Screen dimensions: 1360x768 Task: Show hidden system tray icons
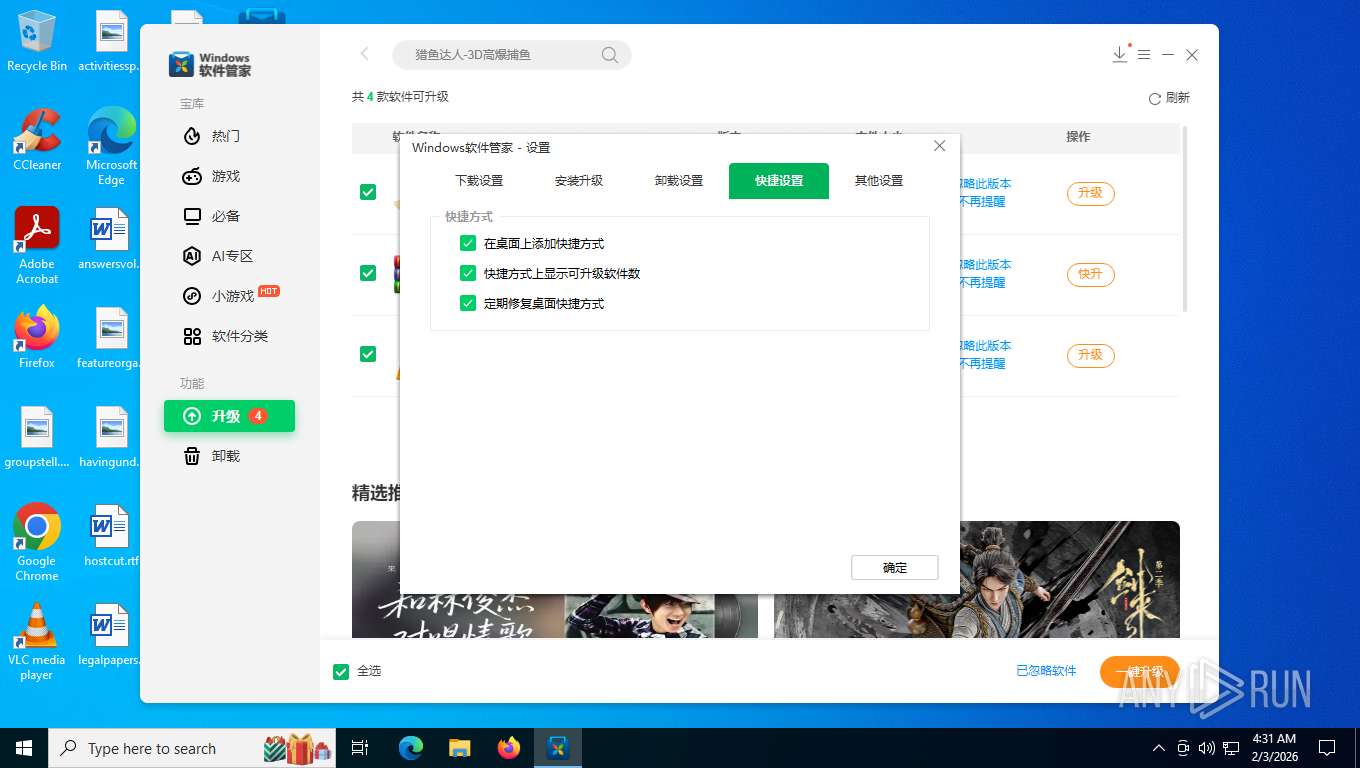[1159, 748]
